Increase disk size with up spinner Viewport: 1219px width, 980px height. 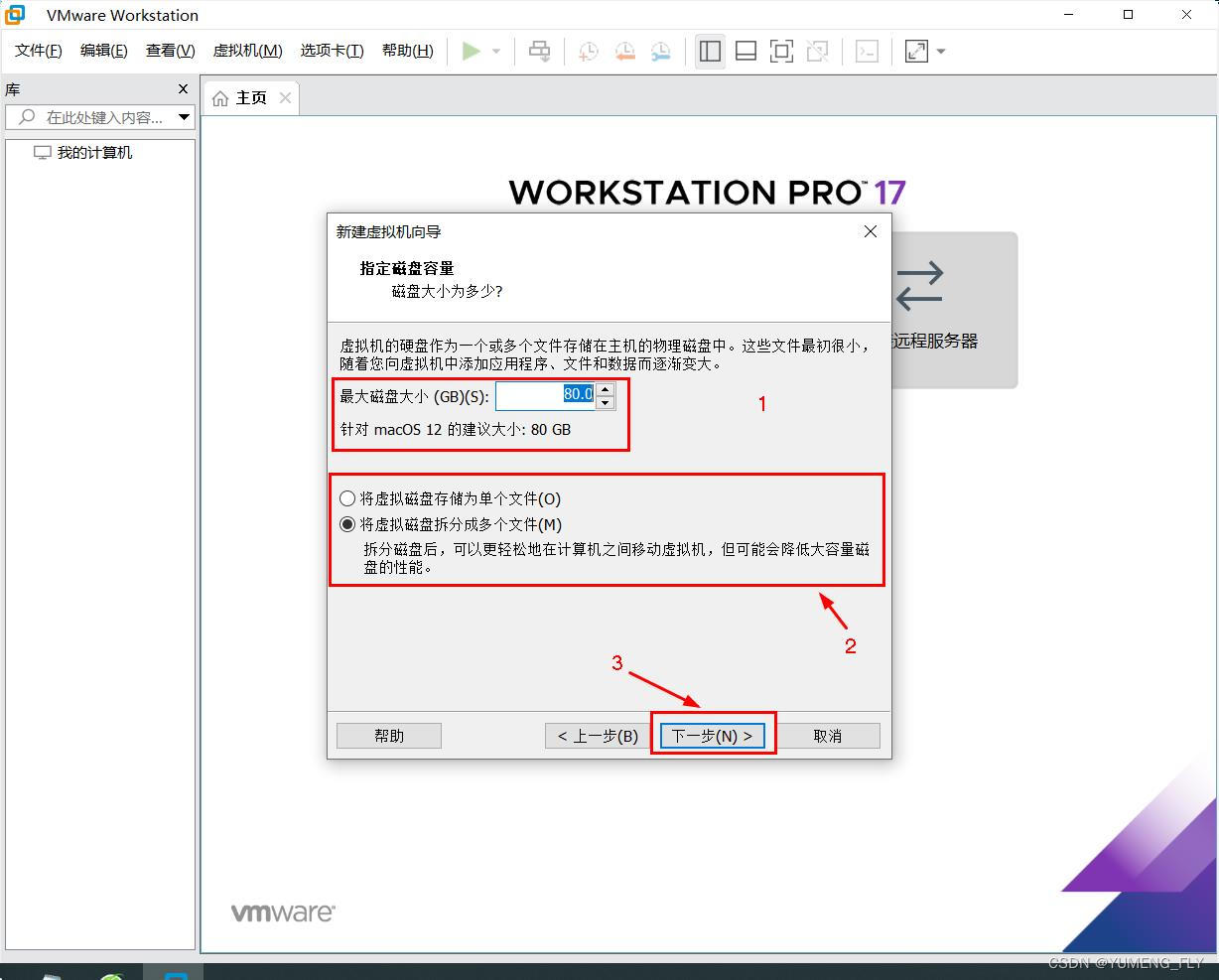606,389
